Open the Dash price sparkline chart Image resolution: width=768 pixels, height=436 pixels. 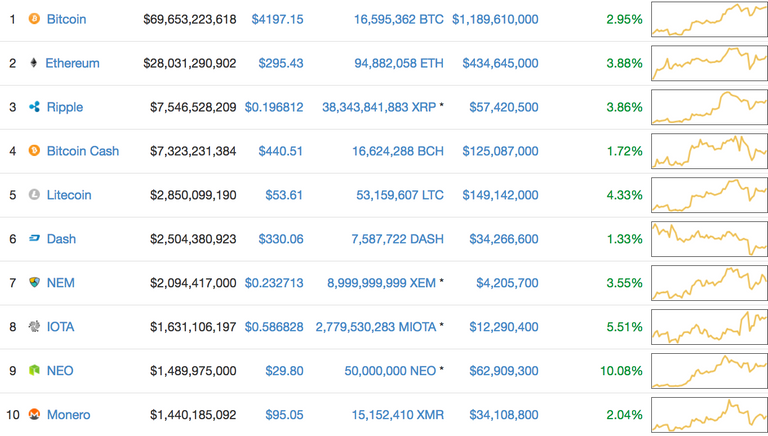[709, 239]
